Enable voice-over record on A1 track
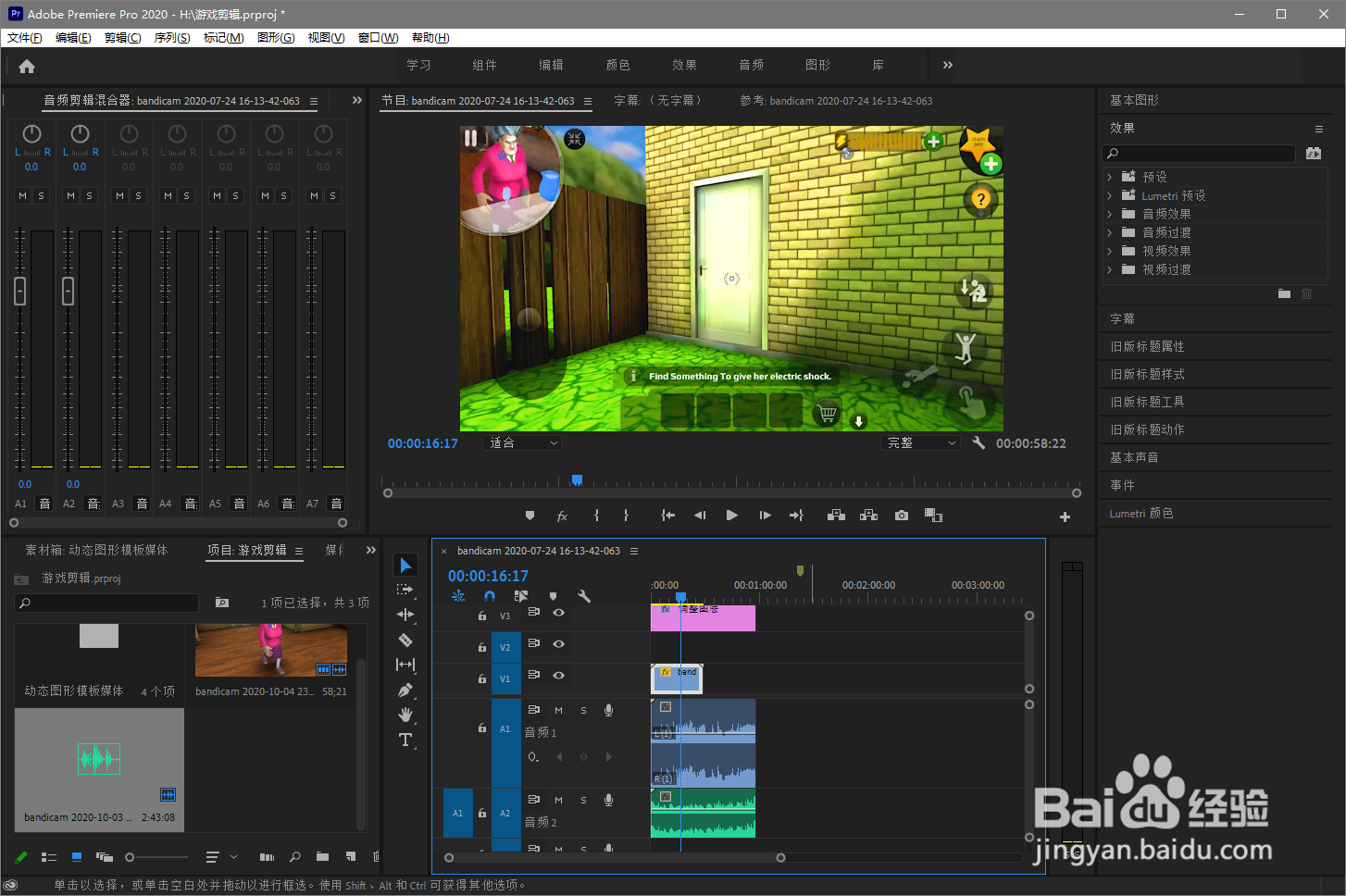Screen dimensions: 1346x896 pyautogui.click(x=608, y=710)
